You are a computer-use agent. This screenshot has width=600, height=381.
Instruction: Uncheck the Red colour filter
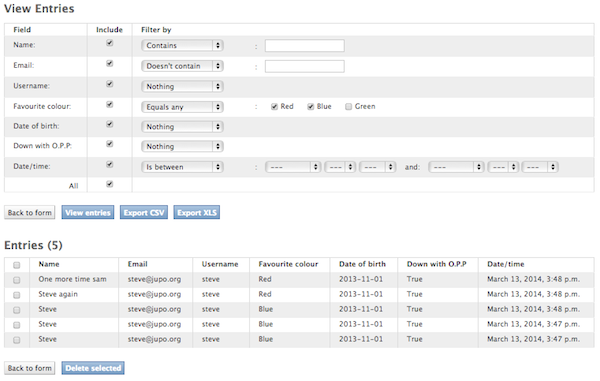pos(274,107)
